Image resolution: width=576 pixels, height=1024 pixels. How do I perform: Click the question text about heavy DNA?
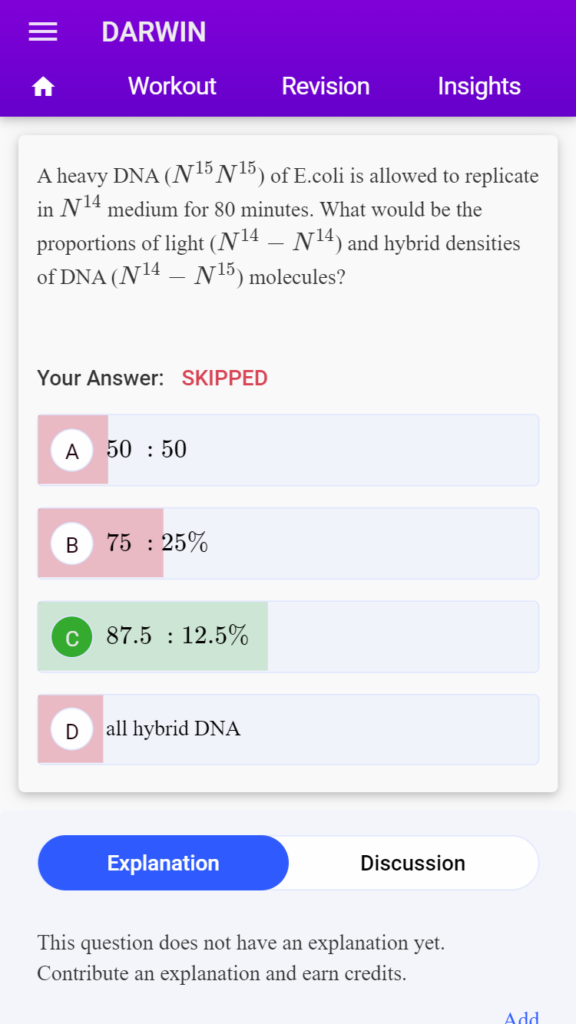(288, 227)
